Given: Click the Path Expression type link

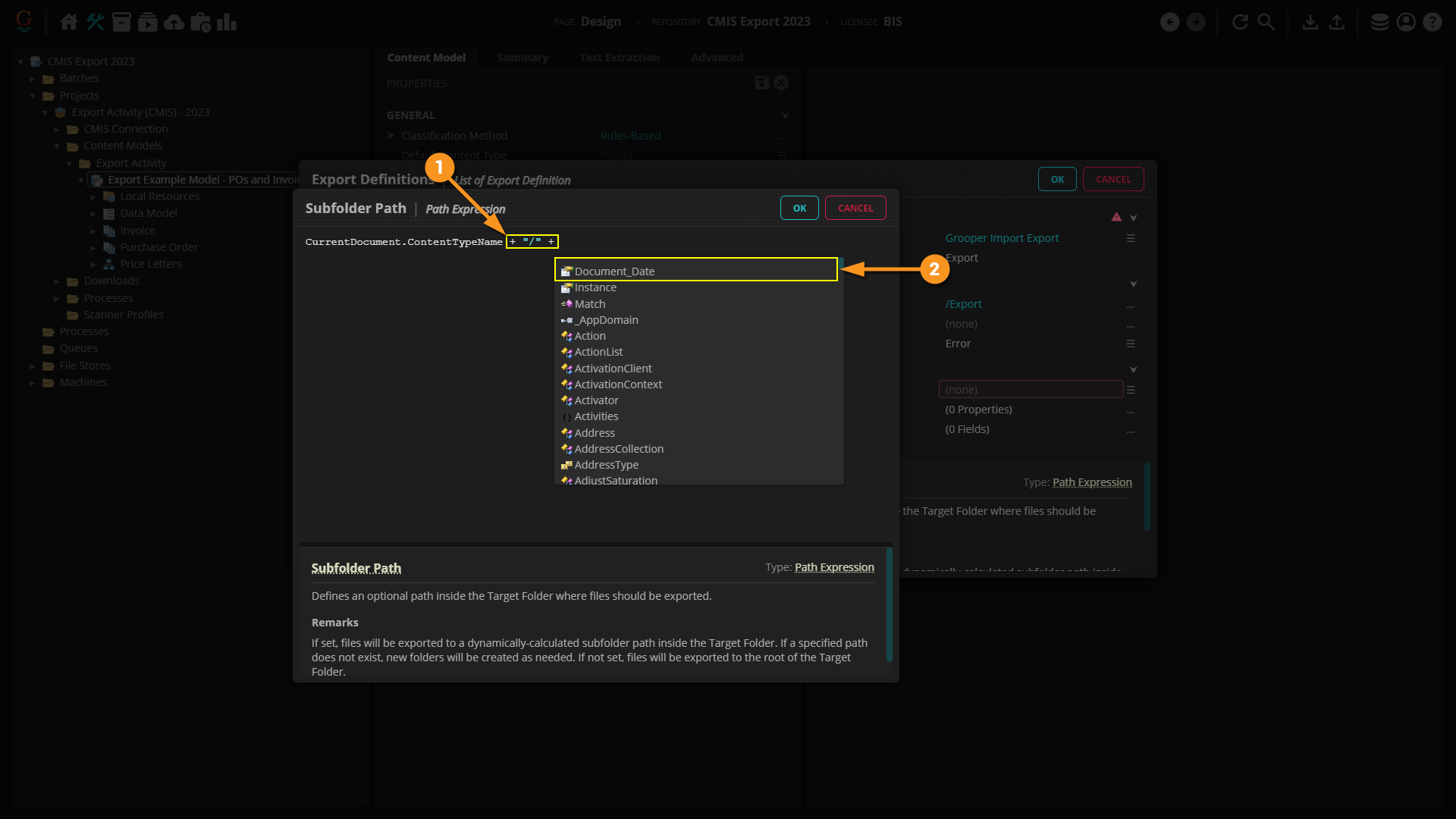Looking at the screenshot, I should pos(834,567).
